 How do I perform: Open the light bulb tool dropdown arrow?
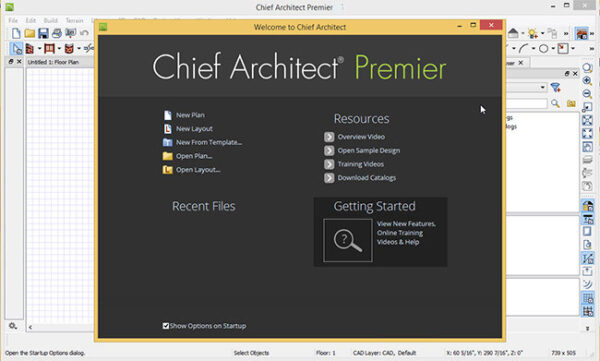[x=542, y=33]
